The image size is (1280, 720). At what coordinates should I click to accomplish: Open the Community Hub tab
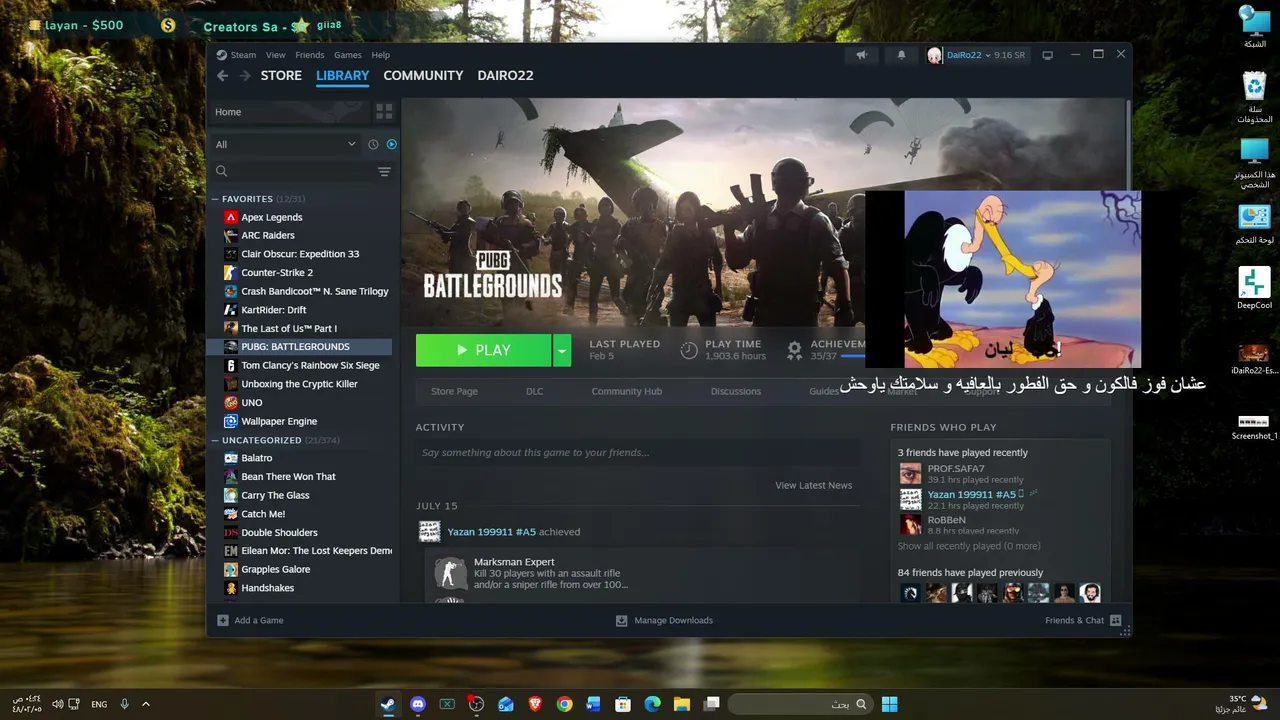(626, 391)
